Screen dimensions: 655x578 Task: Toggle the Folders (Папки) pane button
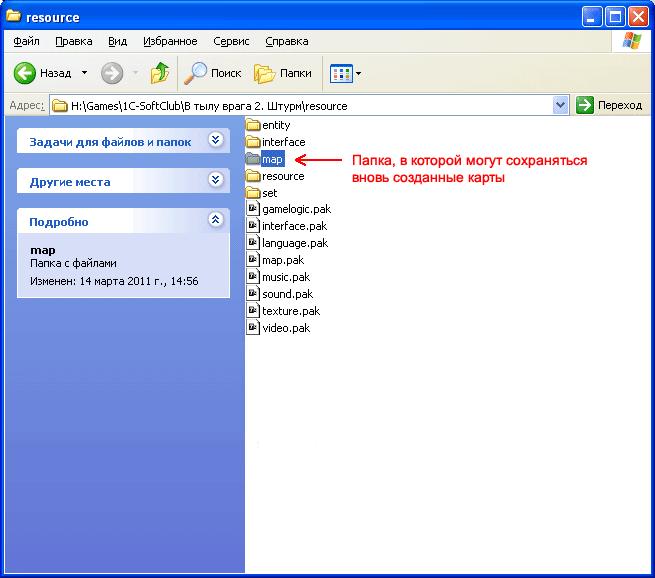coord(283,73)
